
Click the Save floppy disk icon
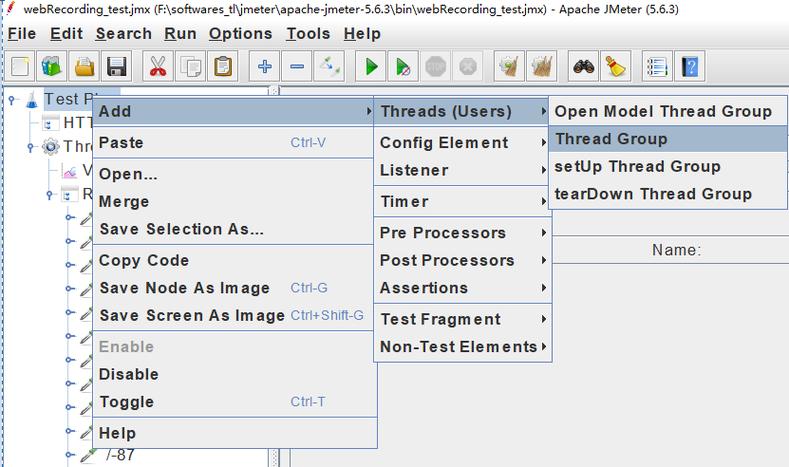click(116, 67)
